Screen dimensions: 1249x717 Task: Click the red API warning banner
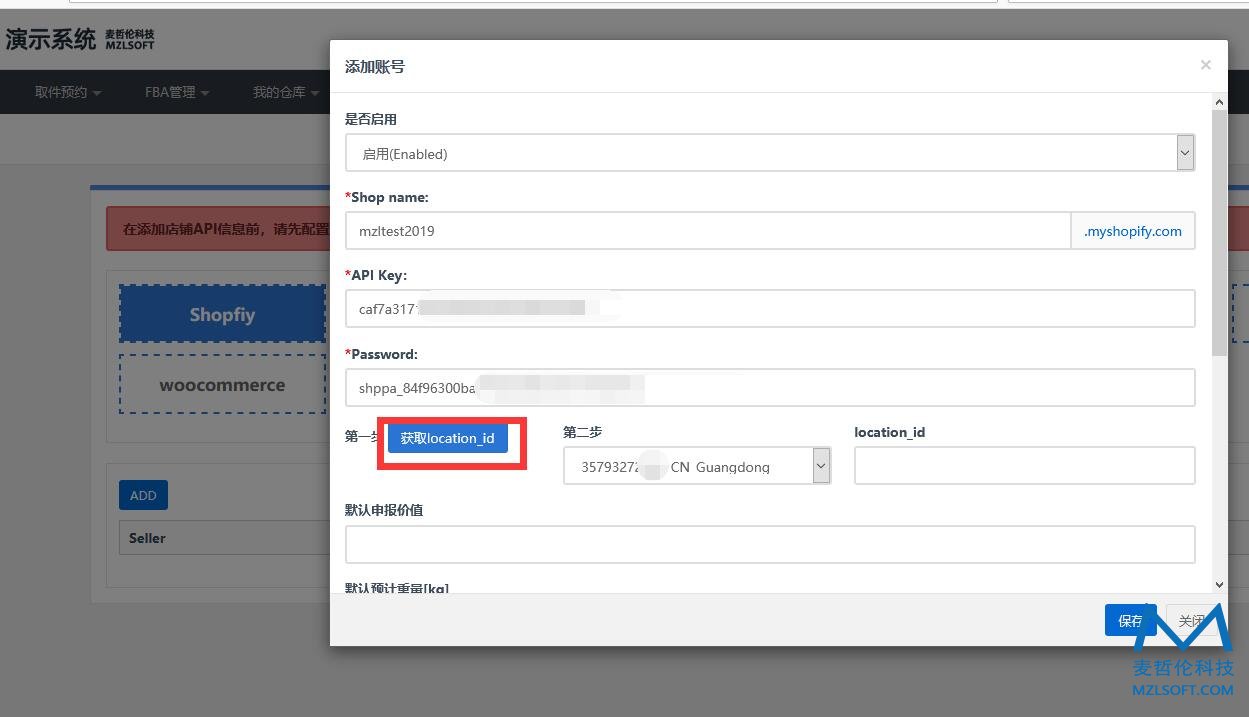coord(218,229)
